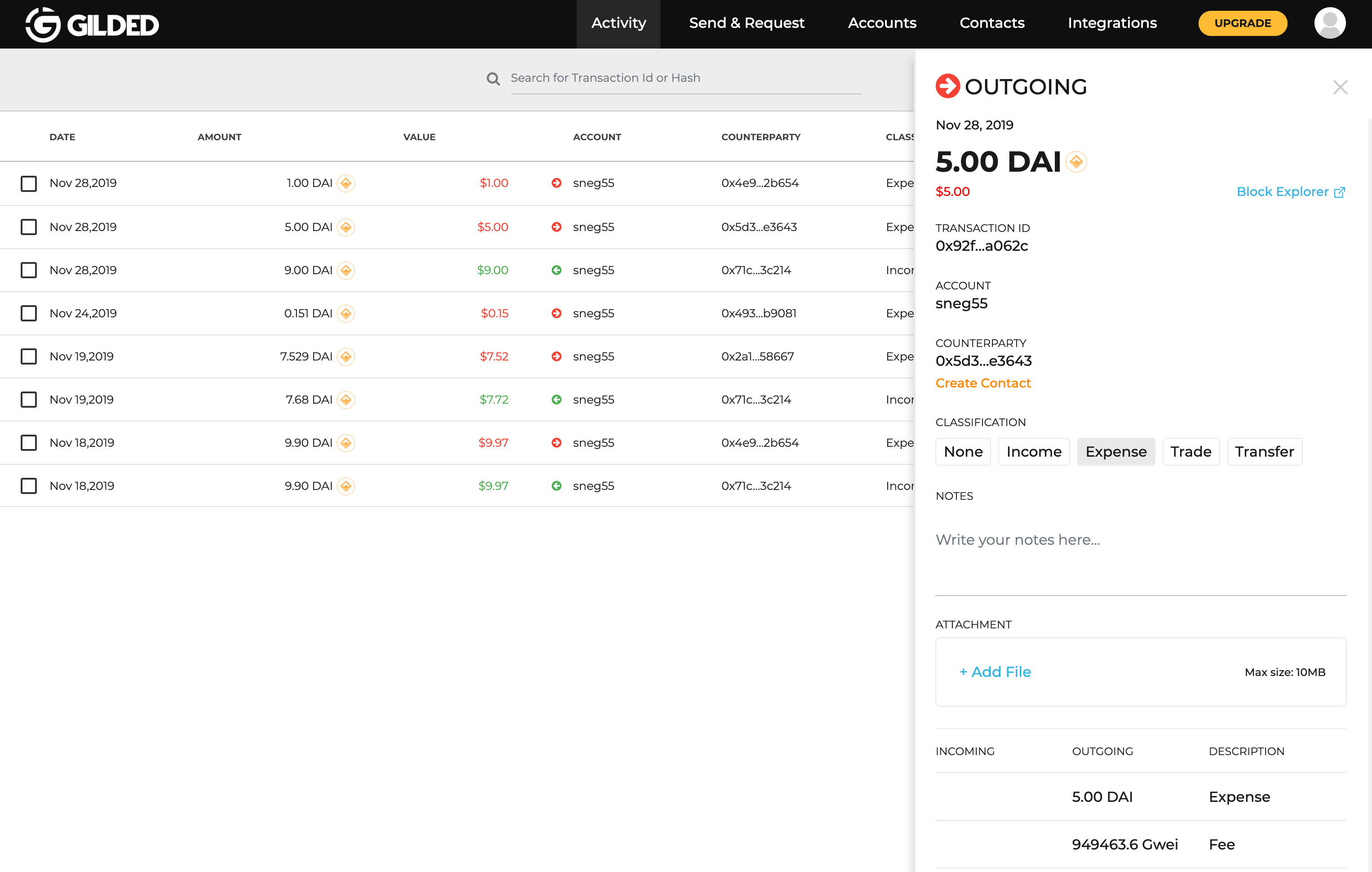The width and height of the screenshot is (1372, 872).
Task: Open the user profile avatar
Action: tap(1329, 23)
